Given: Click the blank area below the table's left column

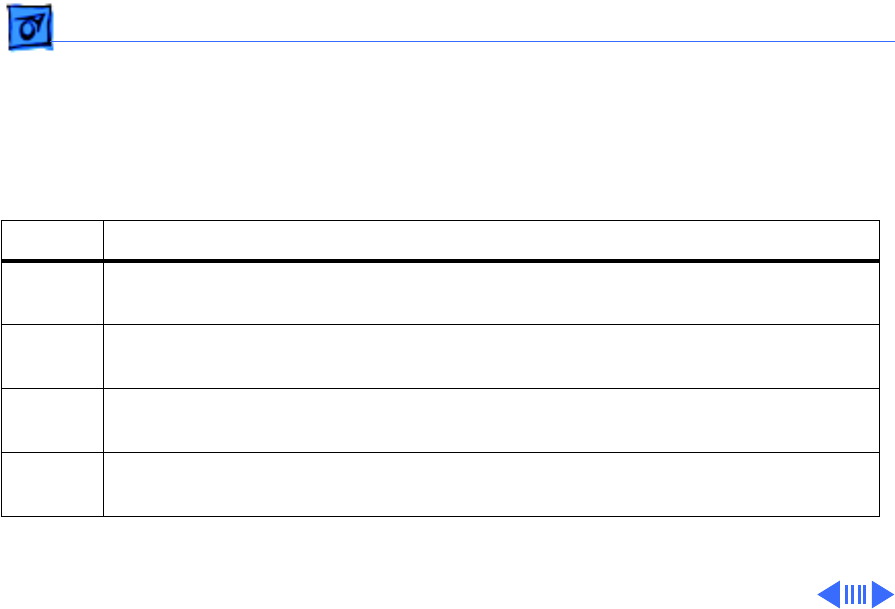Looking at the screenshot, I should point(52,560).
